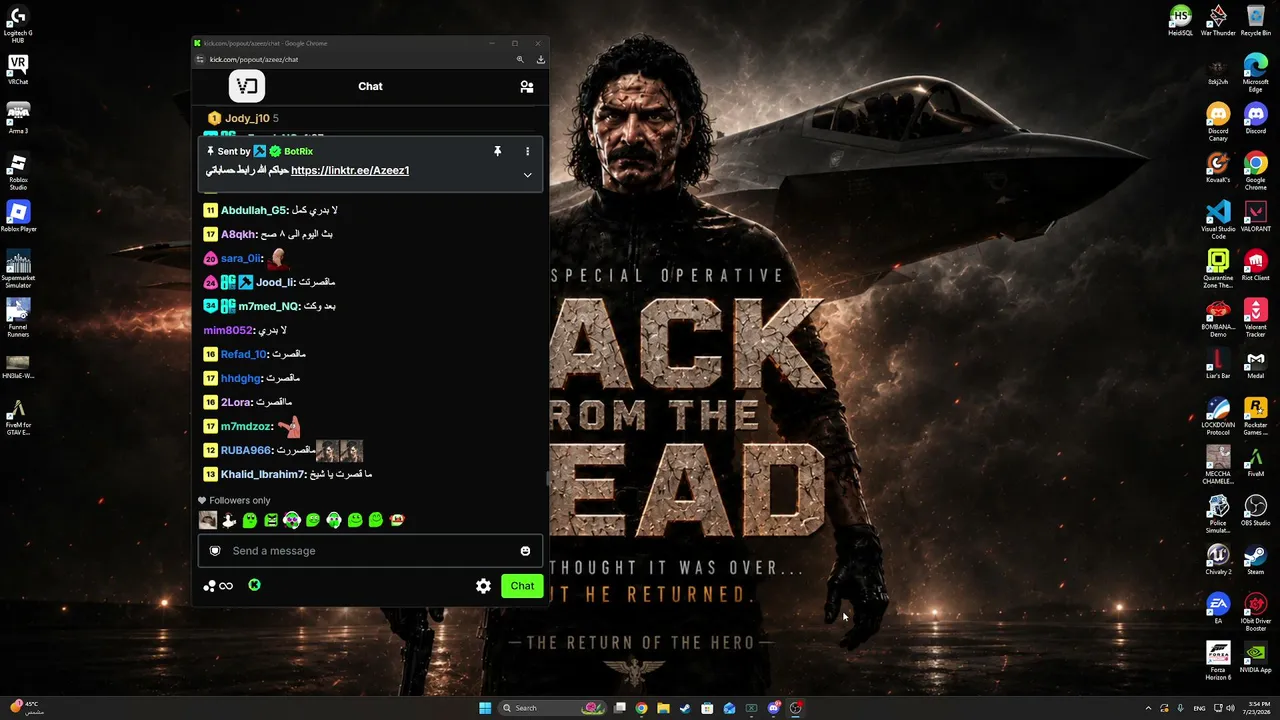
Task: Click username mim8052 in chat
Action: [x=228, y=330]
